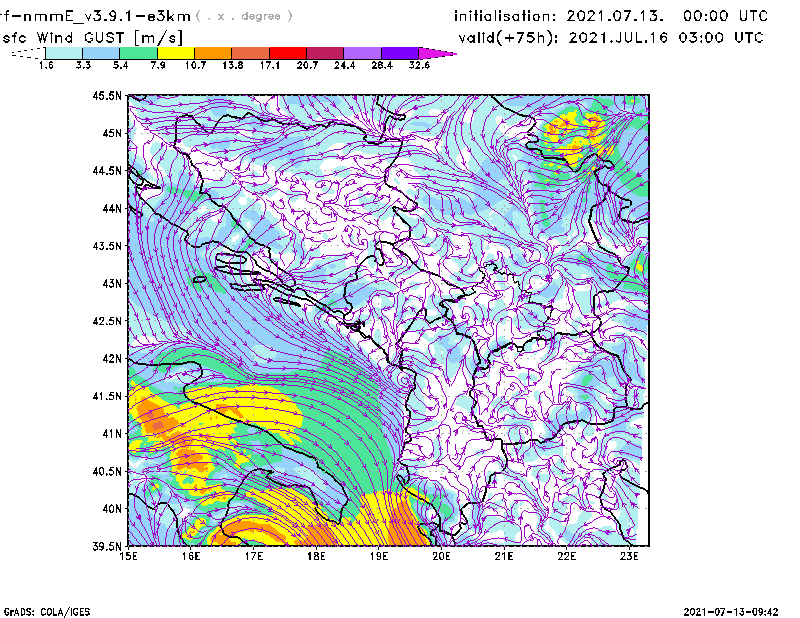Click the 43.5N latitude label
Image resolution: width=800 pixels, height=618 pixels.
click(107, 246)
